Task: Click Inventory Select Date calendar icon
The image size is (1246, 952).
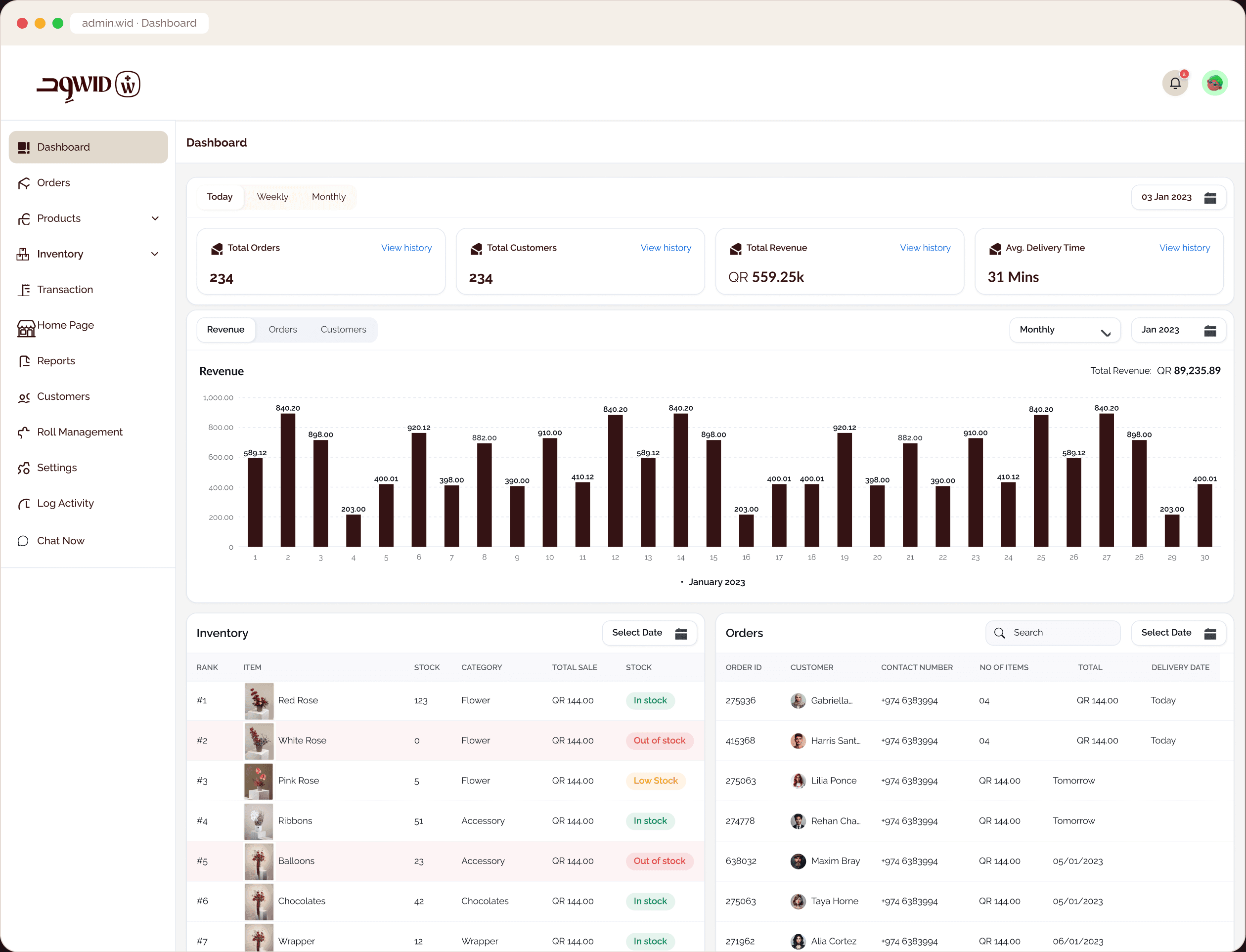Action: pos(681,633)
